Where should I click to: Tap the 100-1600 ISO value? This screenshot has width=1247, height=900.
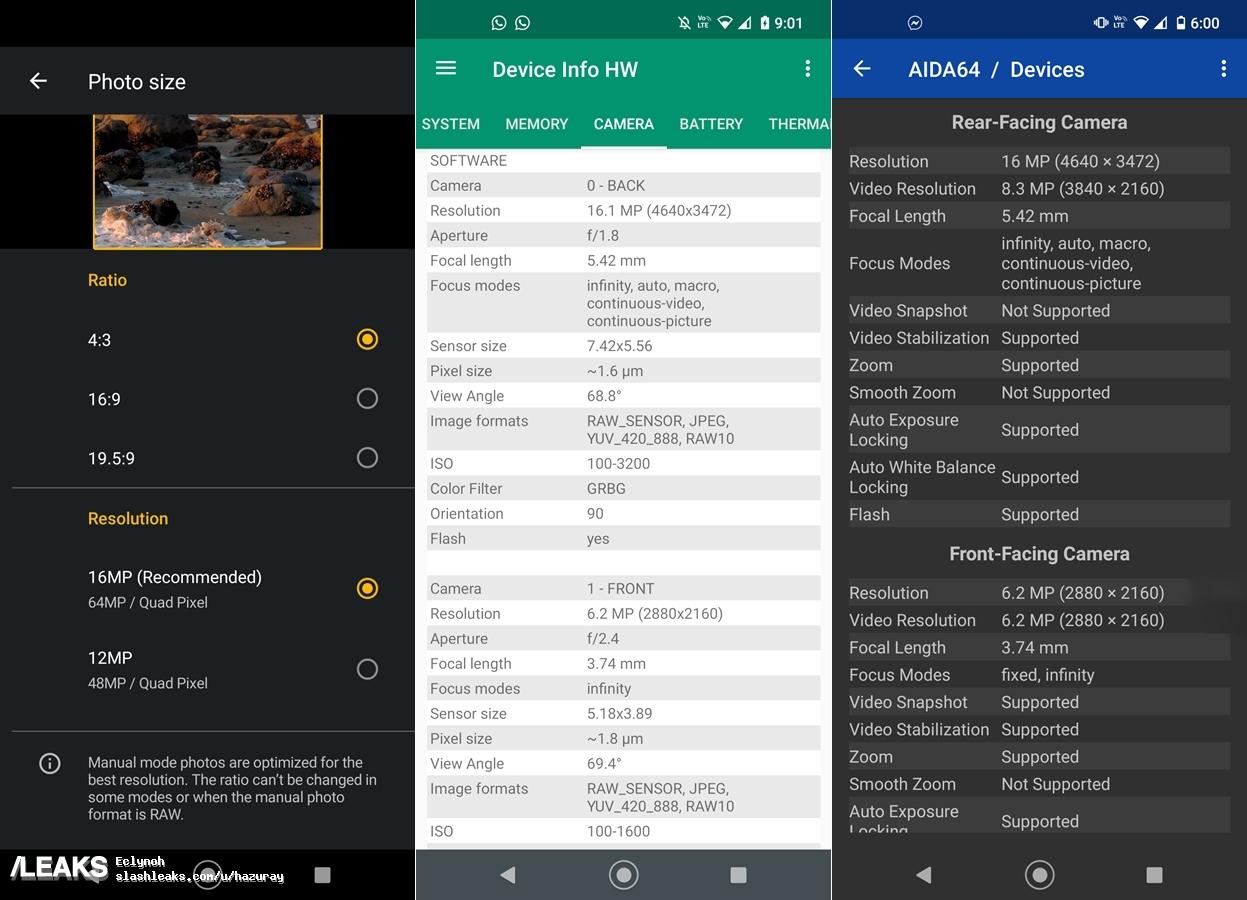618,832
